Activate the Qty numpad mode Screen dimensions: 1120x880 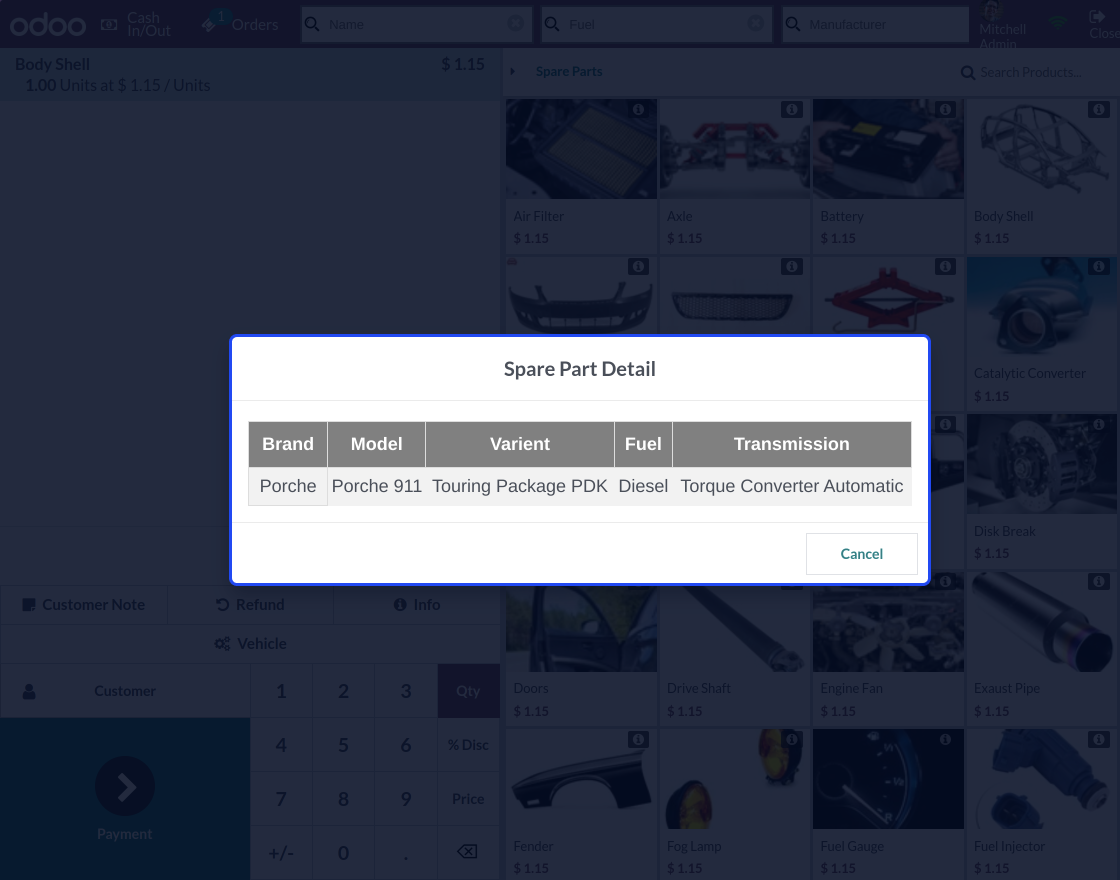pyautogui.click(x=469, y=691)
